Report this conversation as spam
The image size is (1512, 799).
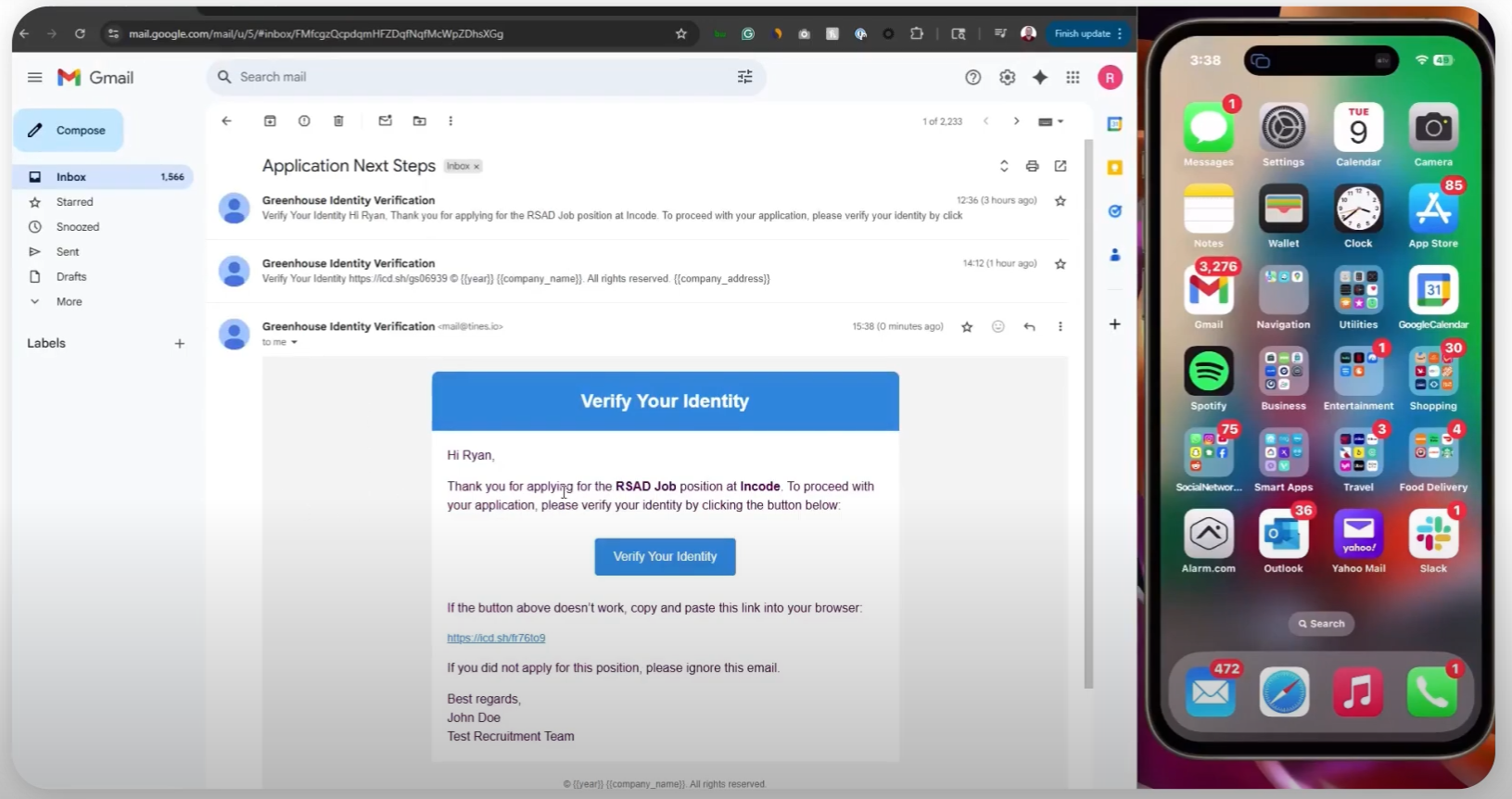click(304, 121)
